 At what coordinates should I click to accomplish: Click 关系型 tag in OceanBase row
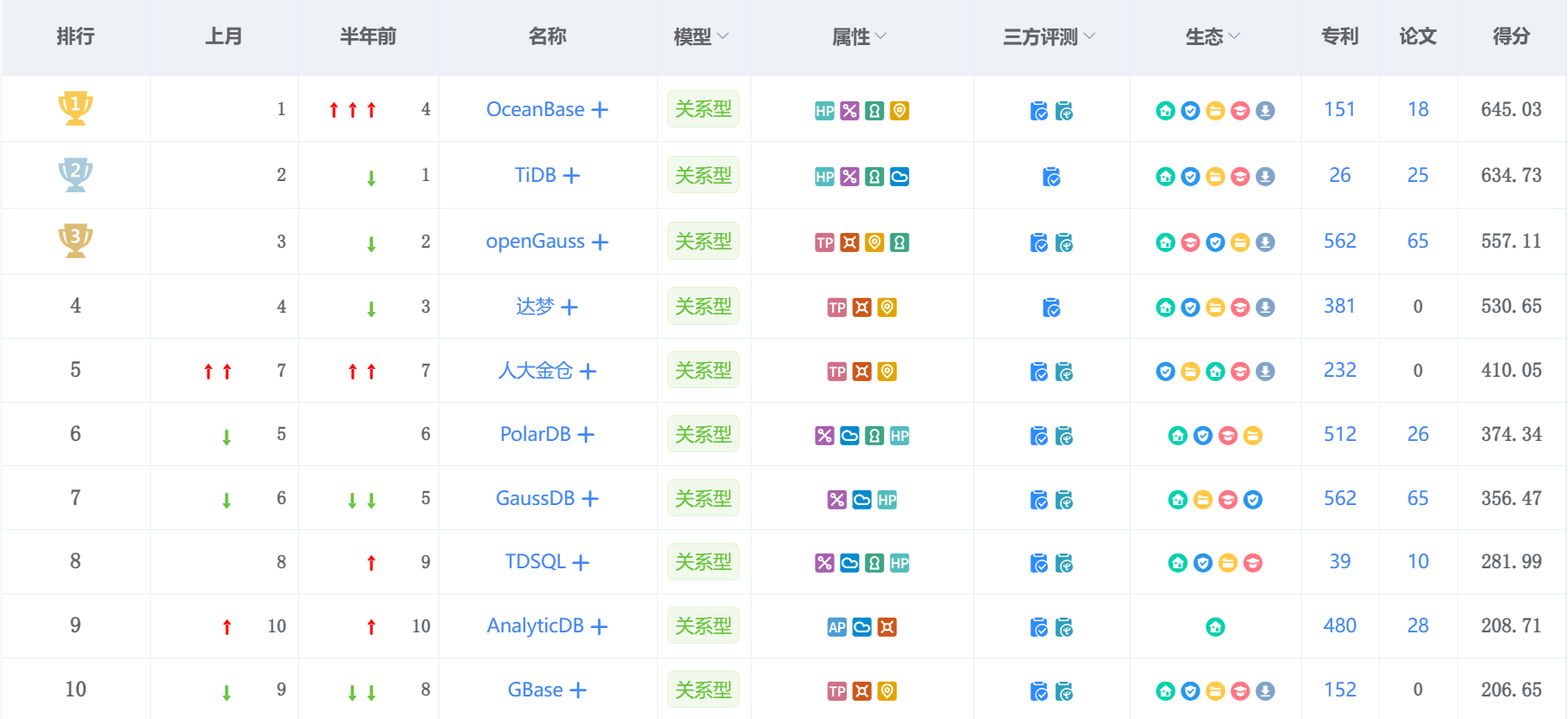pos(703,109)
